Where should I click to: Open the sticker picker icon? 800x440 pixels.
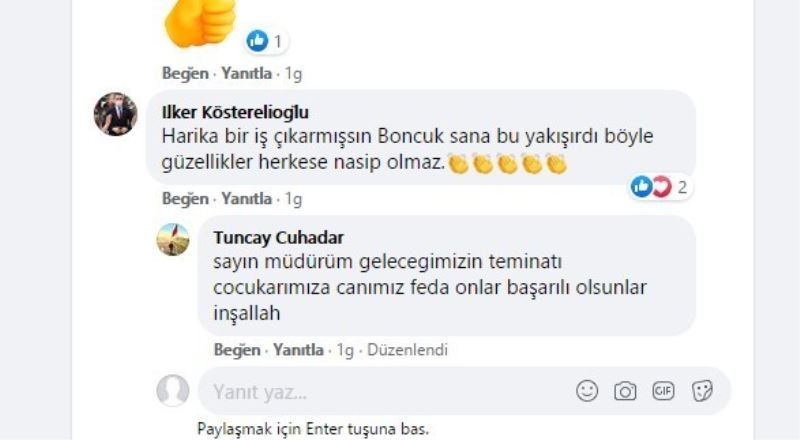click(x=702, y=391)
